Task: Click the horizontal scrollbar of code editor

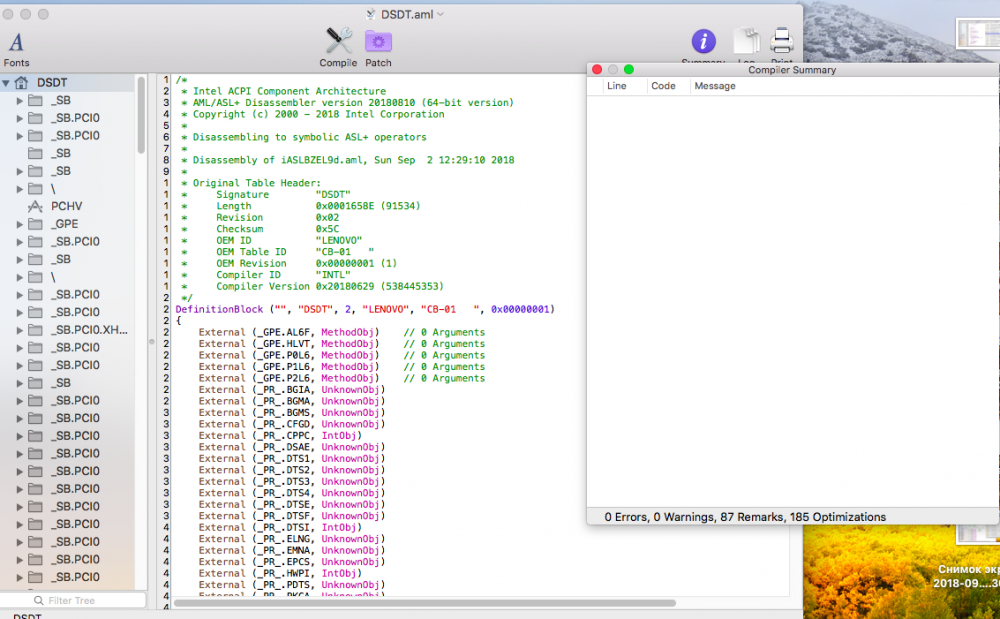Action: [425, 602]
